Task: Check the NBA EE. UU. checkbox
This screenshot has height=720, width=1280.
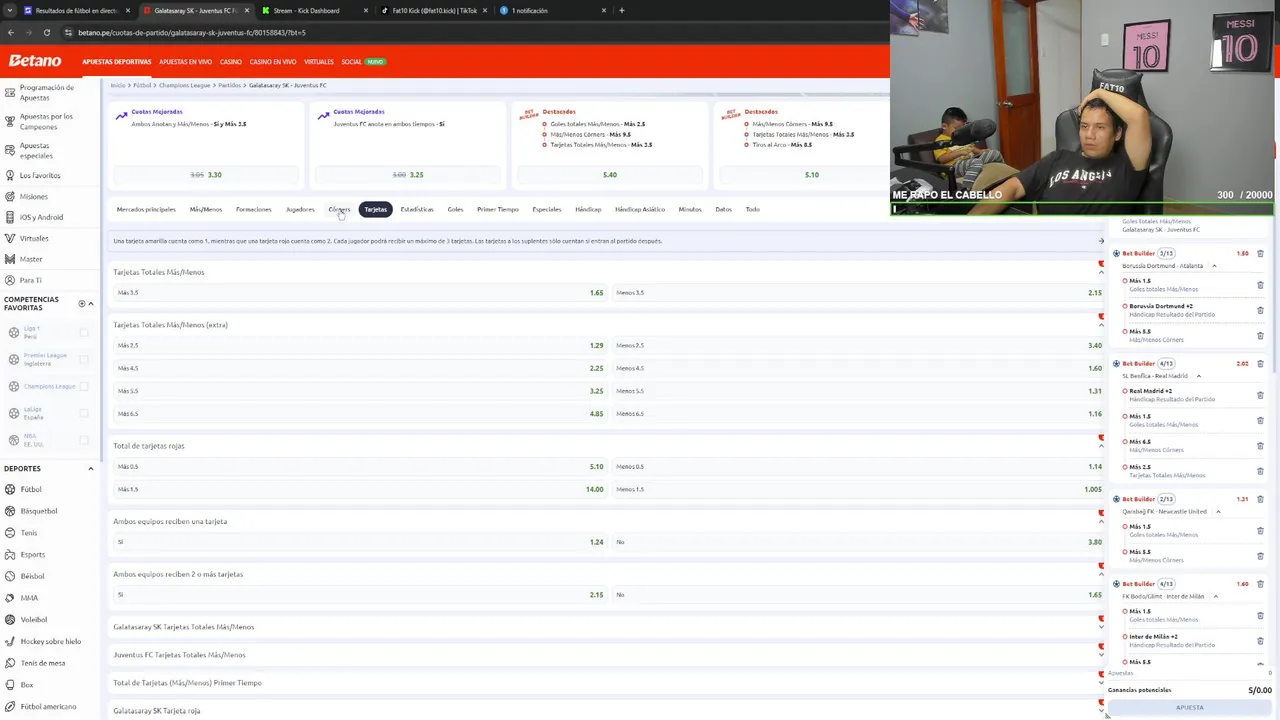Action: tap(83, 440)
